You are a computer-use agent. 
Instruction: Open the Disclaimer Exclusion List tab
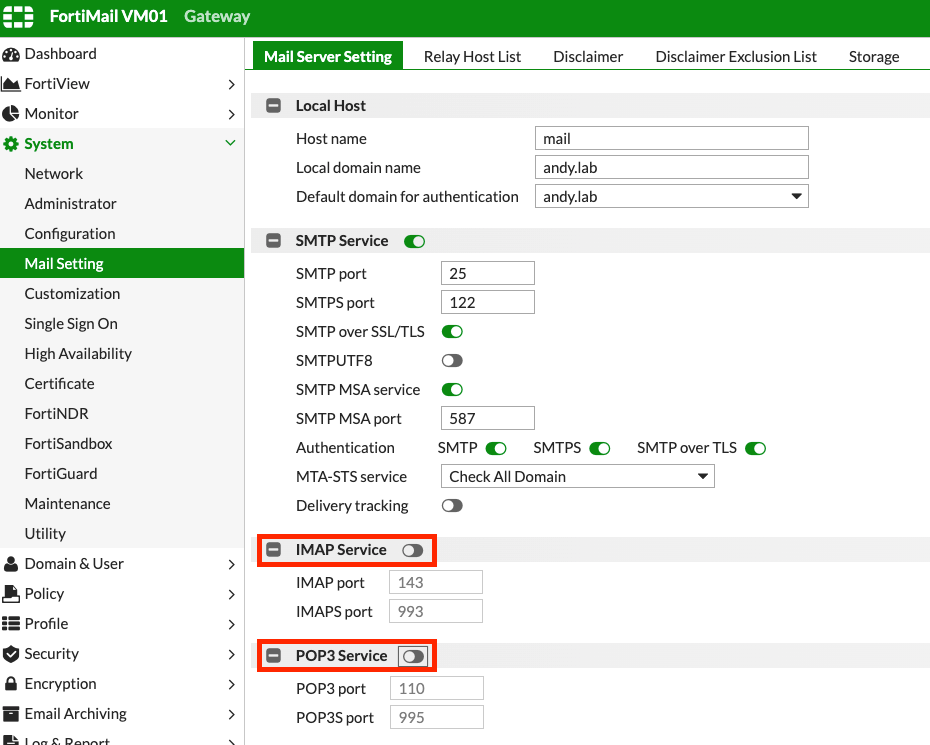coord(735,56)
